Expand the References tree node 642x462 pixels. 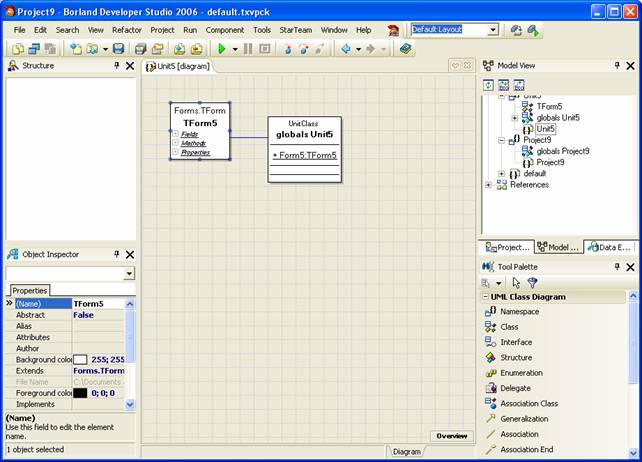pyautogui.click(x=489, y=185)
